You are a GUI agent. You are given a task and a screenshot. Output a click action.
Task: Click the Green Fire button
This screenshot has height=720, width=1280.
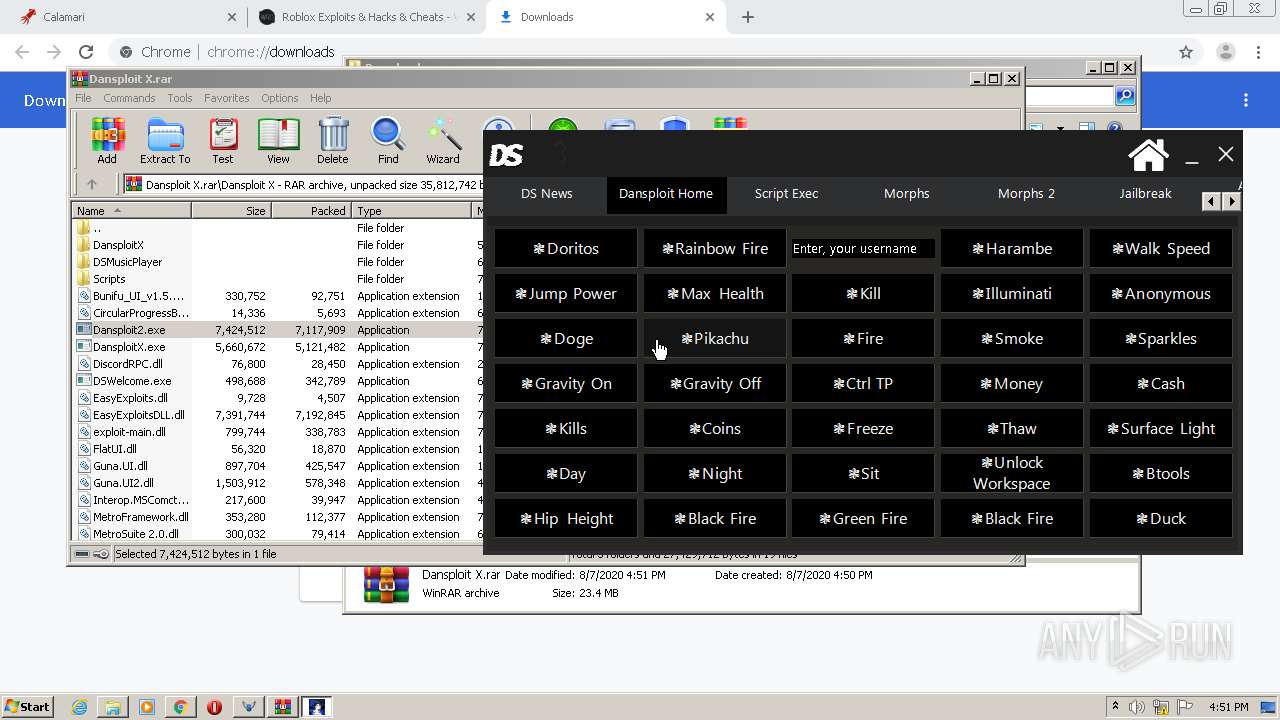pos(863,519)
